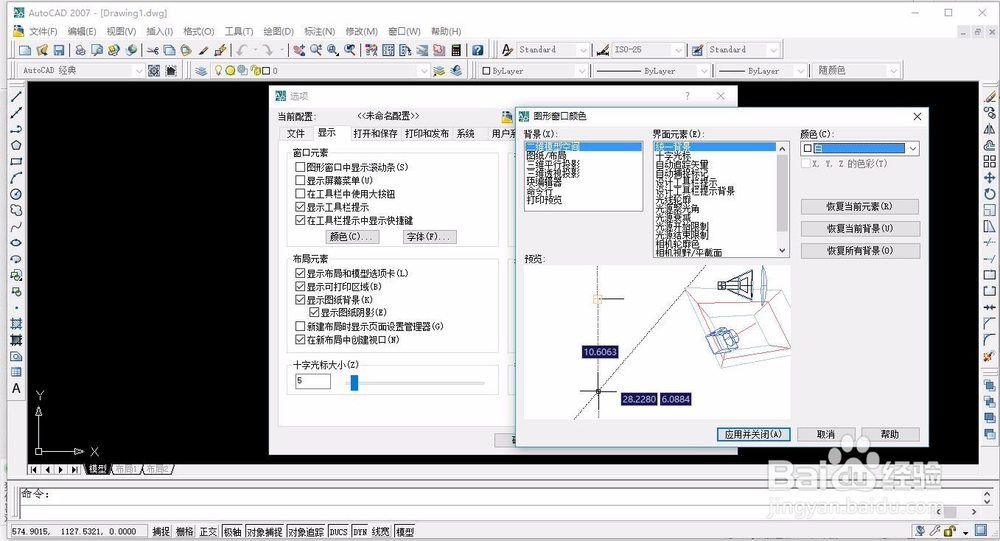
Task: Uncheck '在工具栏提示中显示快捷键' checkbox
Action: click(x=300, y=221)
